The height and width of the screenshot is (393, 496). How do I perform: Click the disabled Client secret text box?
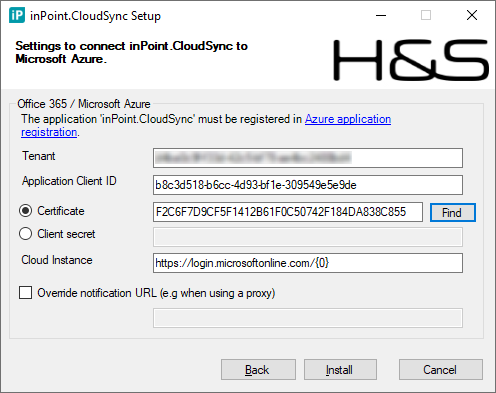(x=308, y=237)
